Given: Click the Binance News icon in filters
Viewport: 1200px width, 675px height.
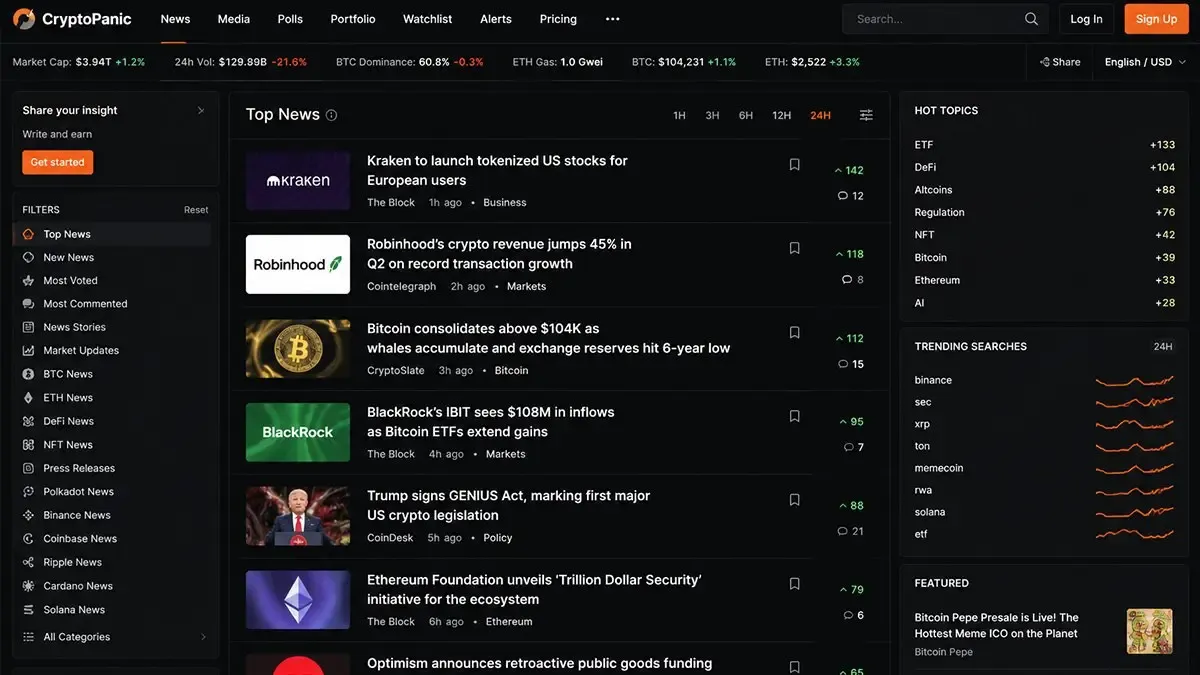Looking at the screenshot, I should coord(29,515).
